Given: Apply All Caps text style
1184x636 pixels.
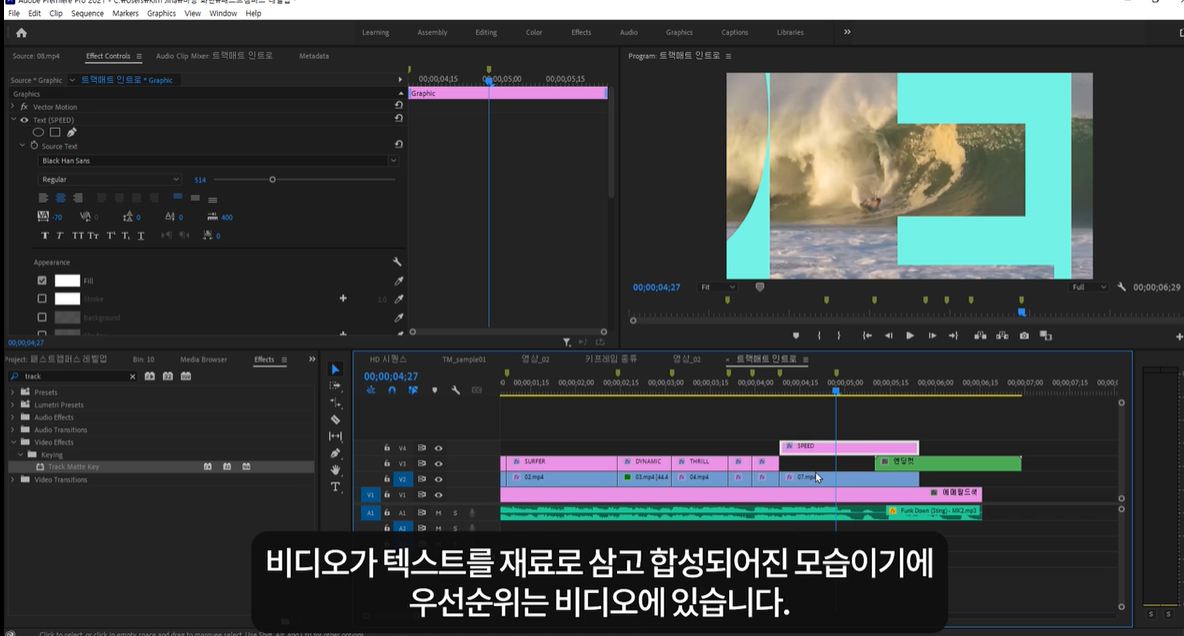Looking at the screenshot, I should click(x=77, y=236).
